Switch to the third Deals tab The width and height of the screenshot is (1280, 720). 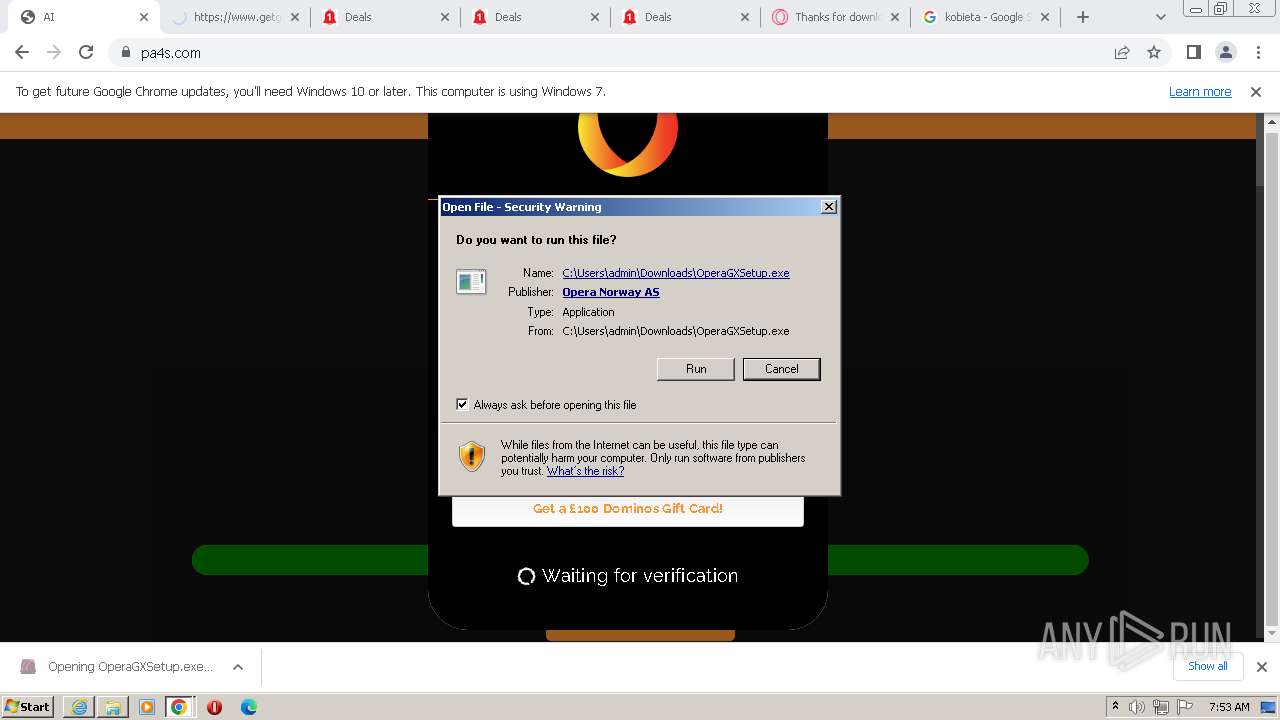685,17
